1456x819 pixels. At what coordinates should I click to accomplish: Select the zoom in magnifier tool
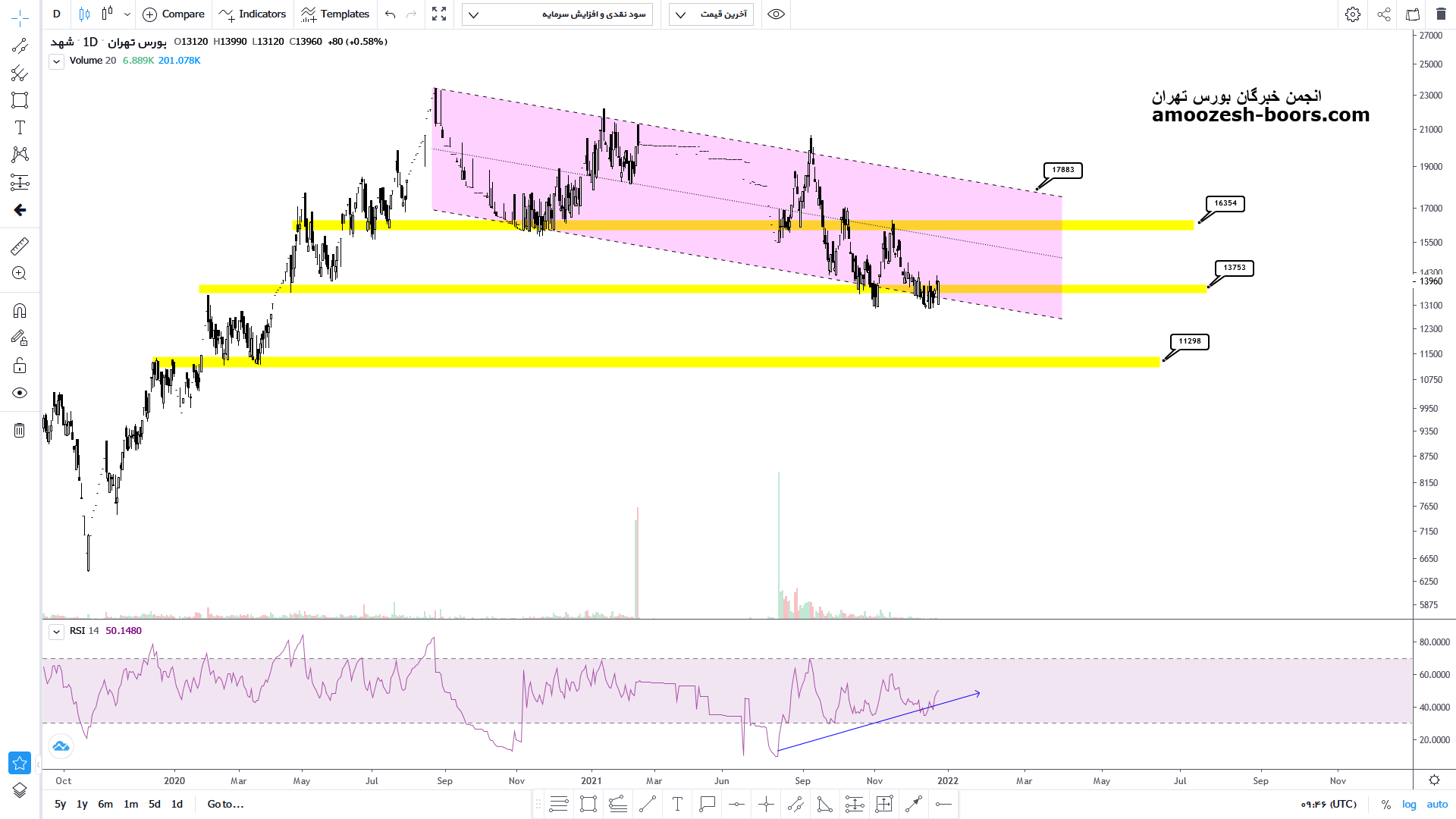20,274
